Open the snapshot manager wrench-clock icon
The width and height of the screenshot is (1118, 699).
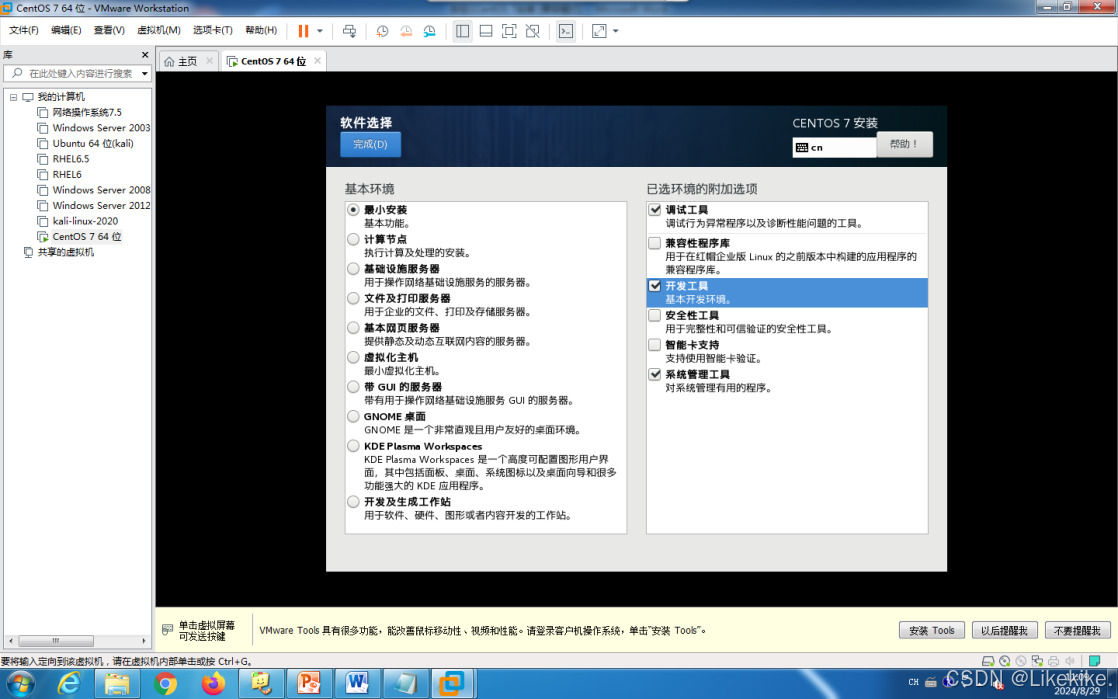[x=429, y=31]
